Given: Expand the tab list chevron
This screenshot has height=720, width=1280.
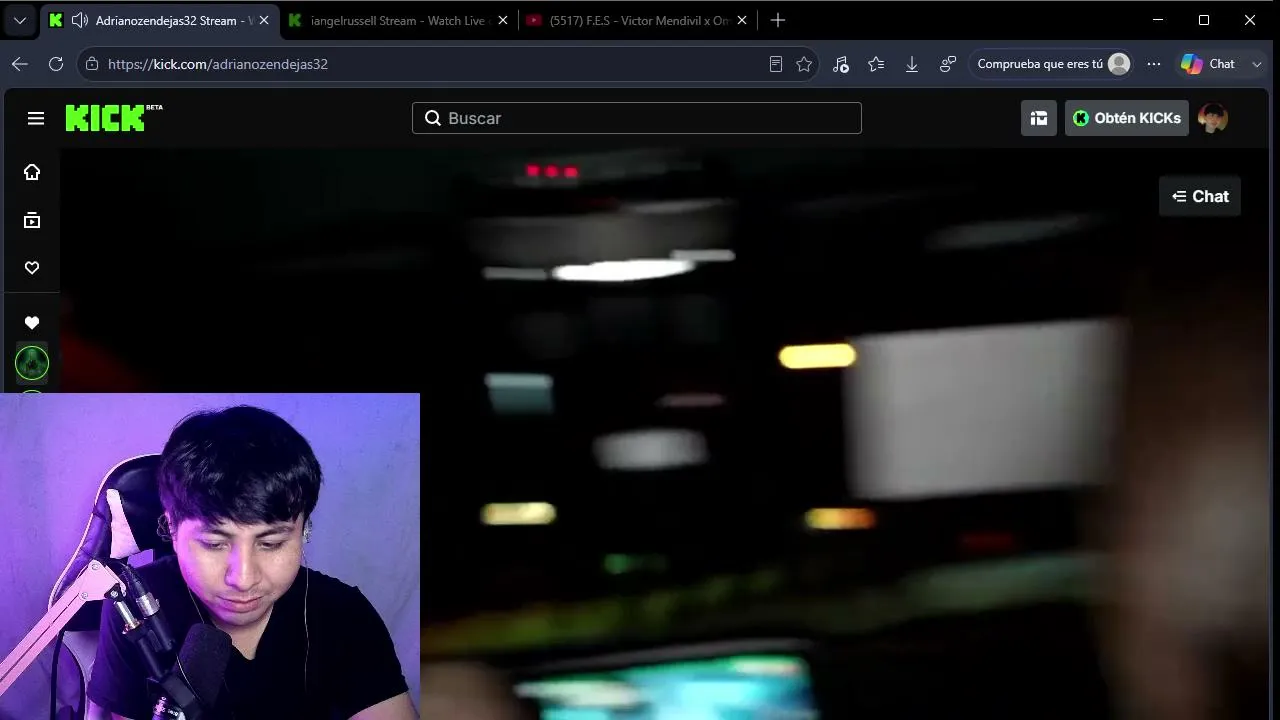Looking at the screenshot, I should pyautogui.click(x=20, y=20).
